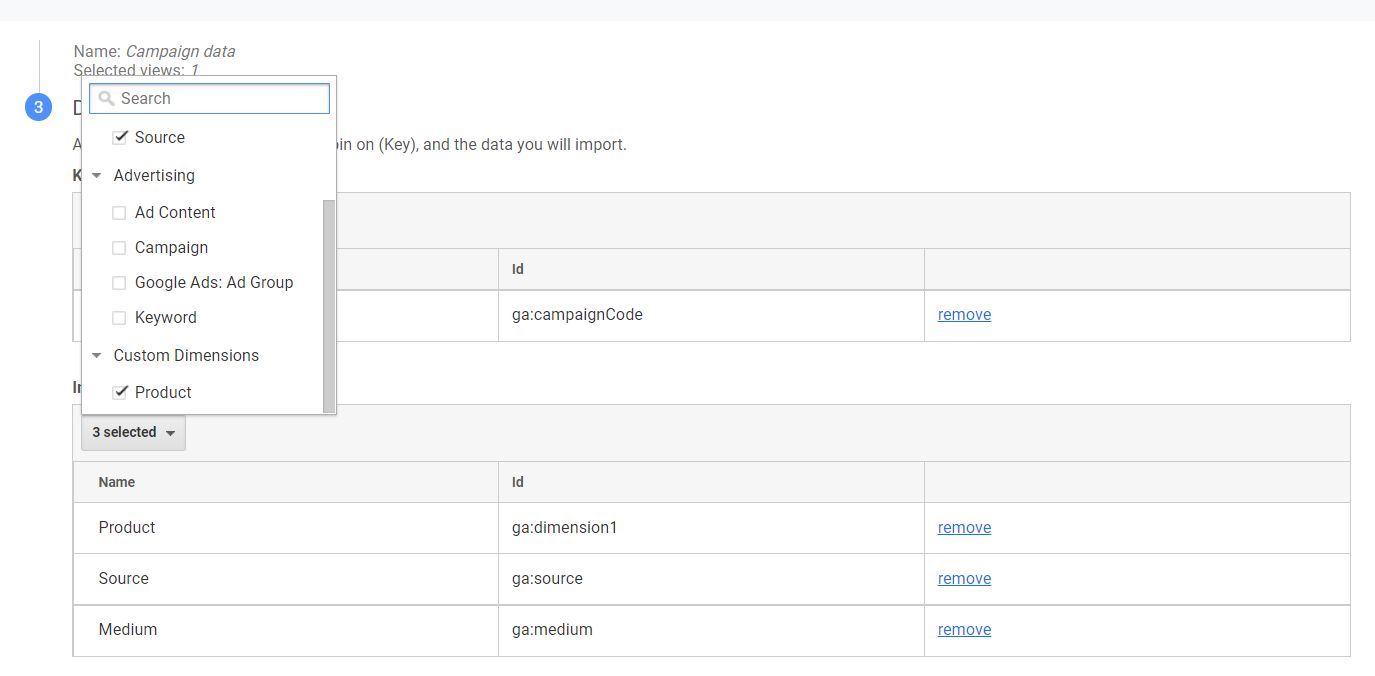The height and width of the screenshot is (676, 1375).
Task: Remove the ga:campaignCode key
Action: click(963, 314)
